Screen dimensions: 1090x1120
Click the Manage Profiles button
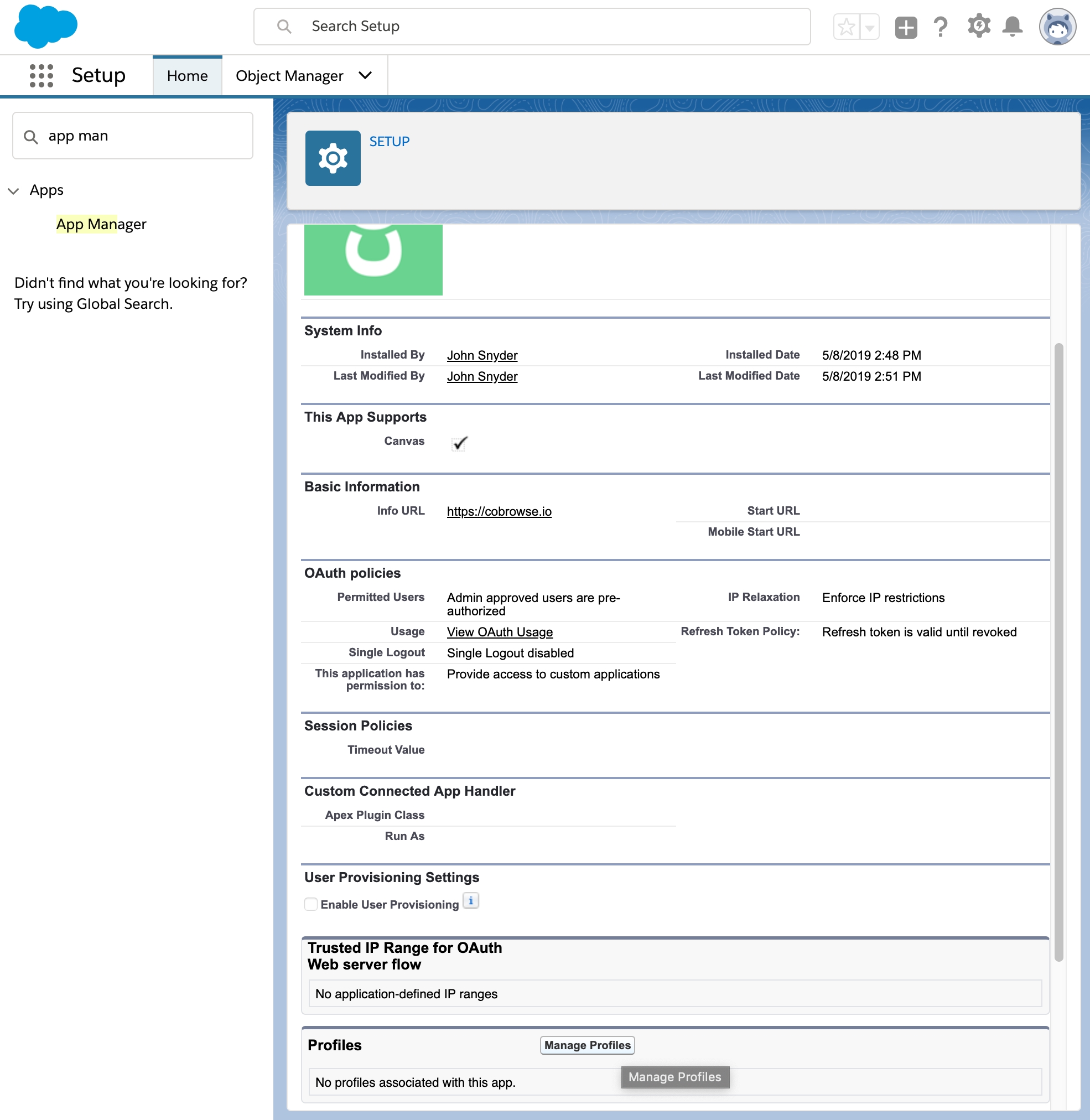tap(588, 1045)
